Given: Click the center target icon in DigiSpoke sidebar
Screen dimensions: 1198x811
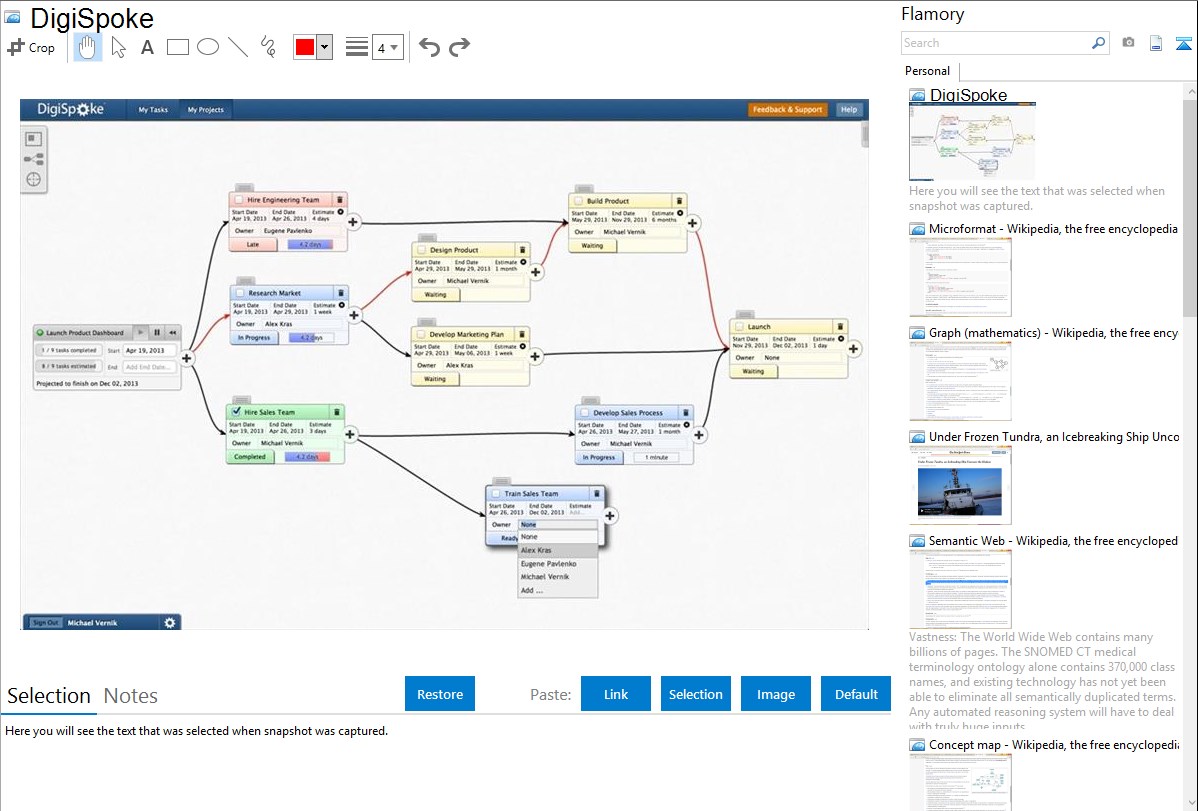Looking at the screenshot, I should tap(34, 180).
